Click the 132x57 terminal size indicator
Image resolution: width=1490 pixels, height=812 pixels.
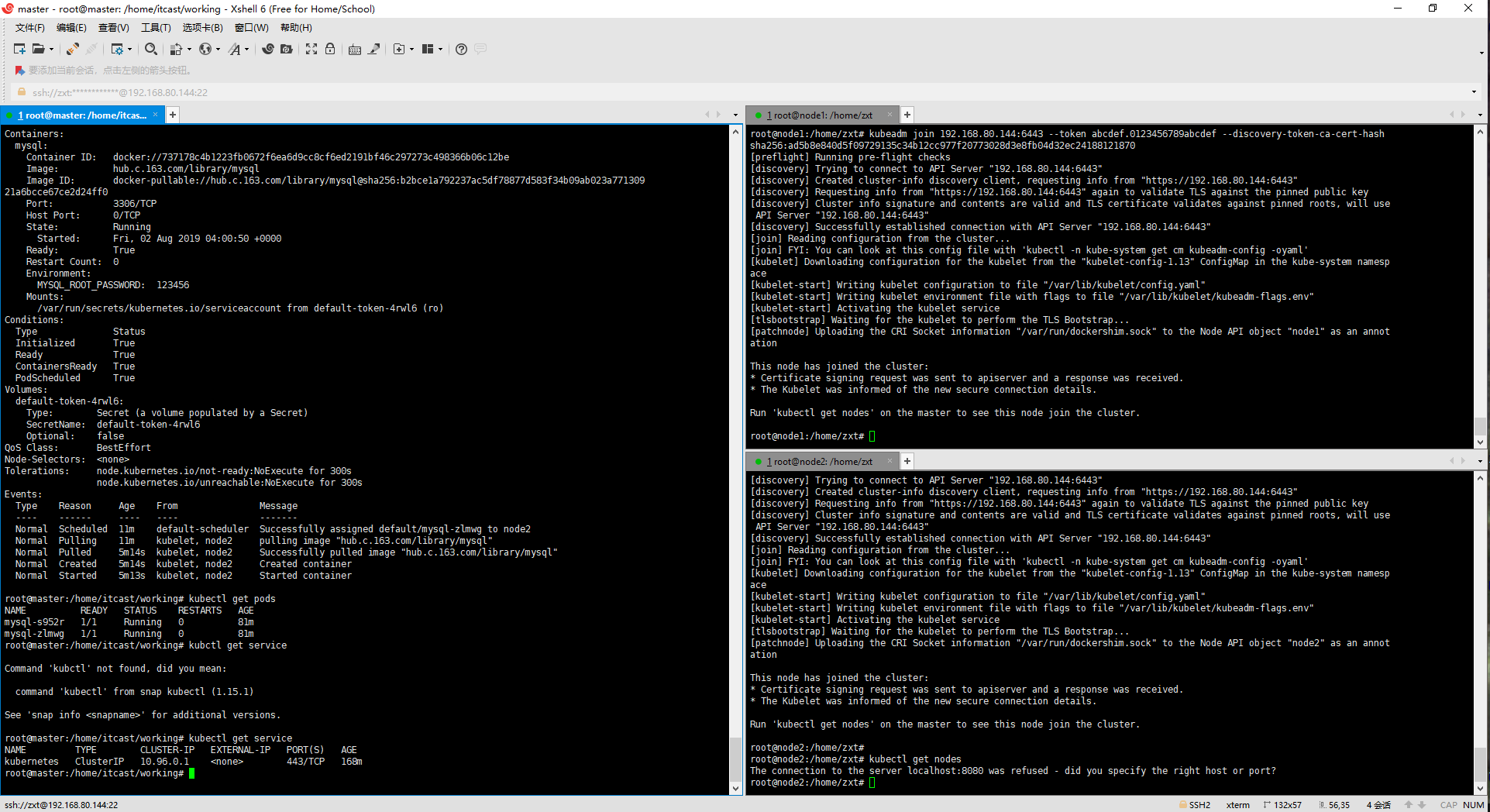[1282, 805]
